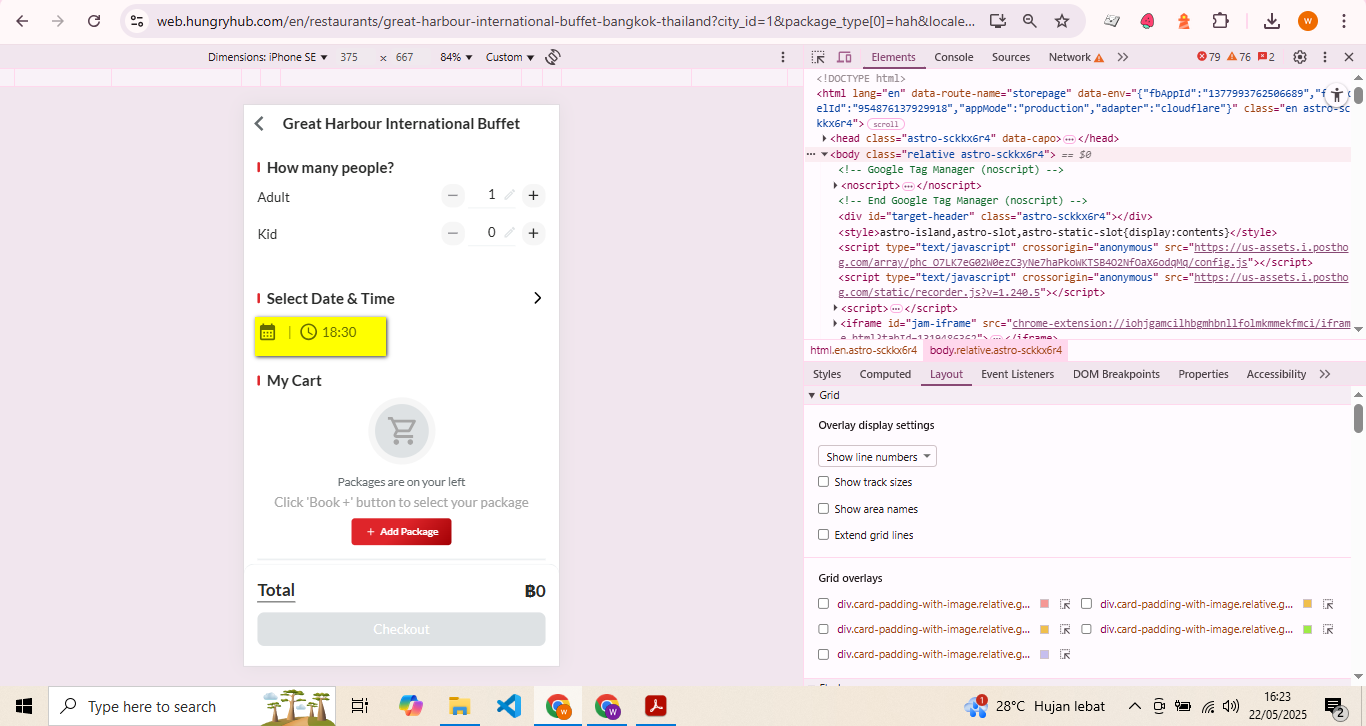Open Visual Studio Code from taskbar

(508, 706)
